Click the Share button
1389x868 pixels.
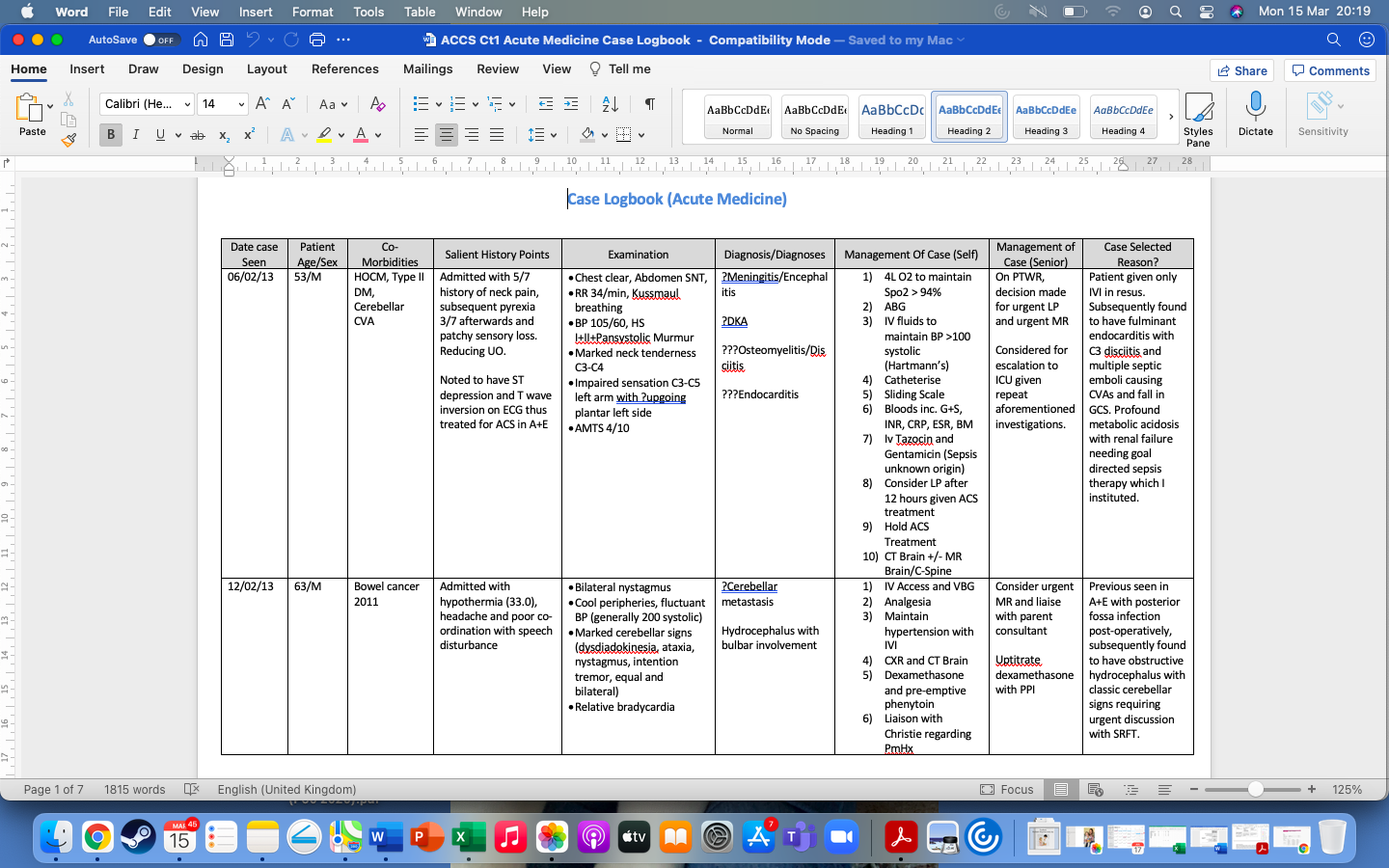click(x=1242, y=70)
